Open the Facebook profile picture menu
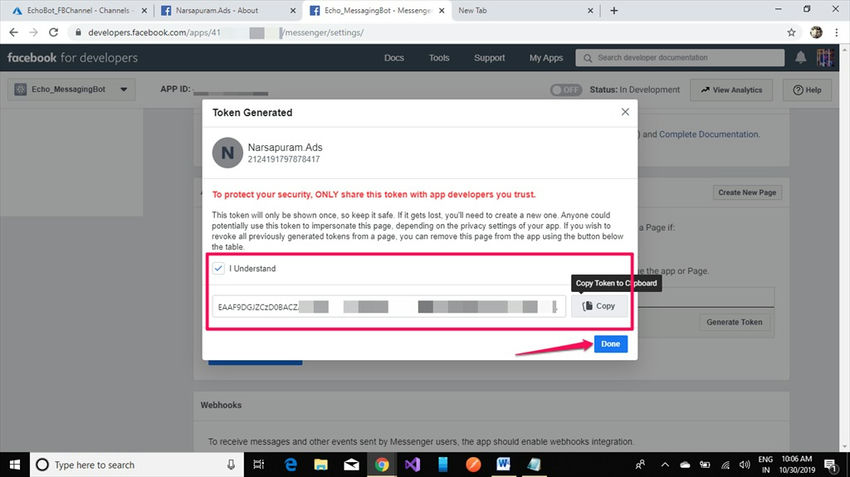The image size is (850, 477). [826, 57]
